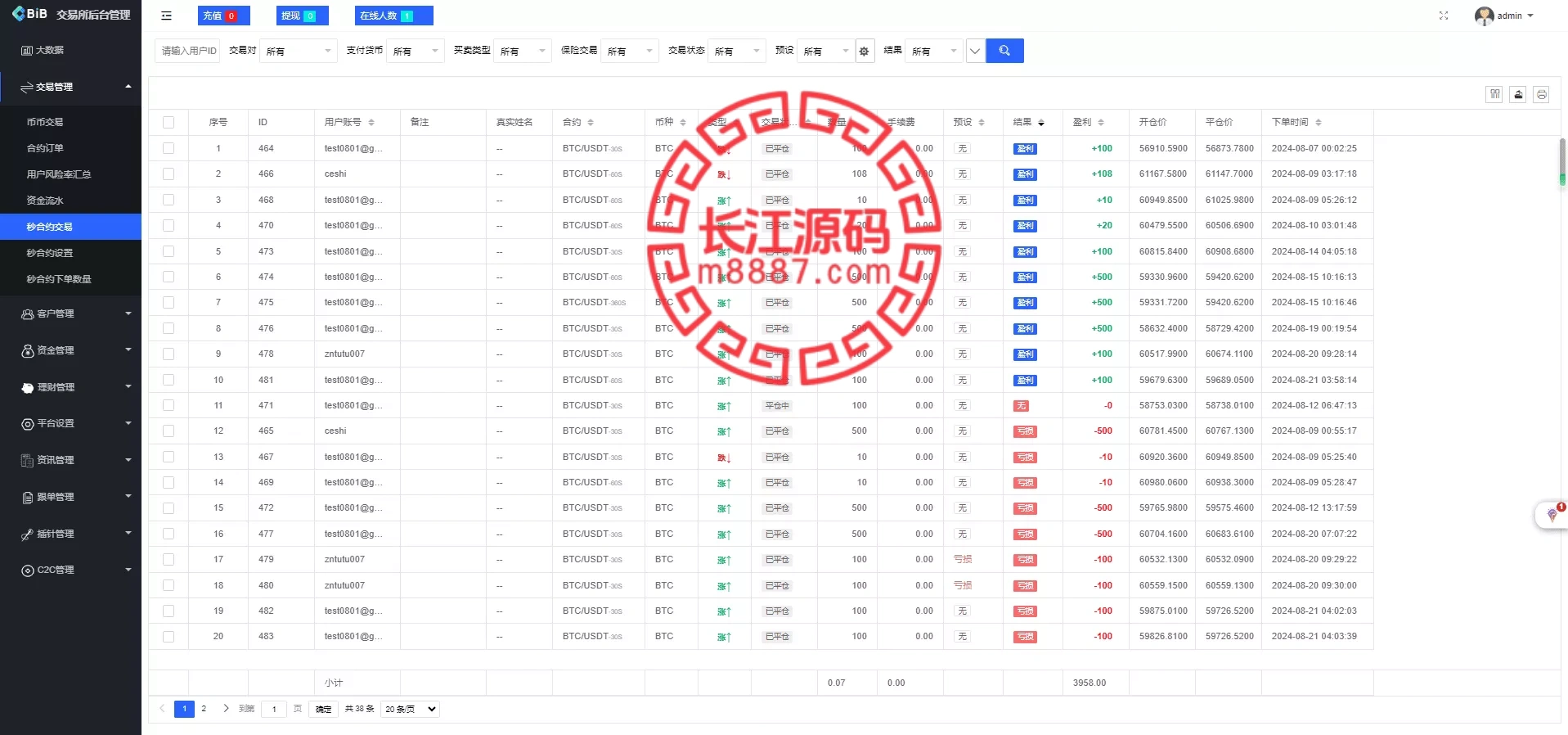1568x735 pixels.
Task: Open the gear settings next to 预设 filter
Action: coord(864,51)
